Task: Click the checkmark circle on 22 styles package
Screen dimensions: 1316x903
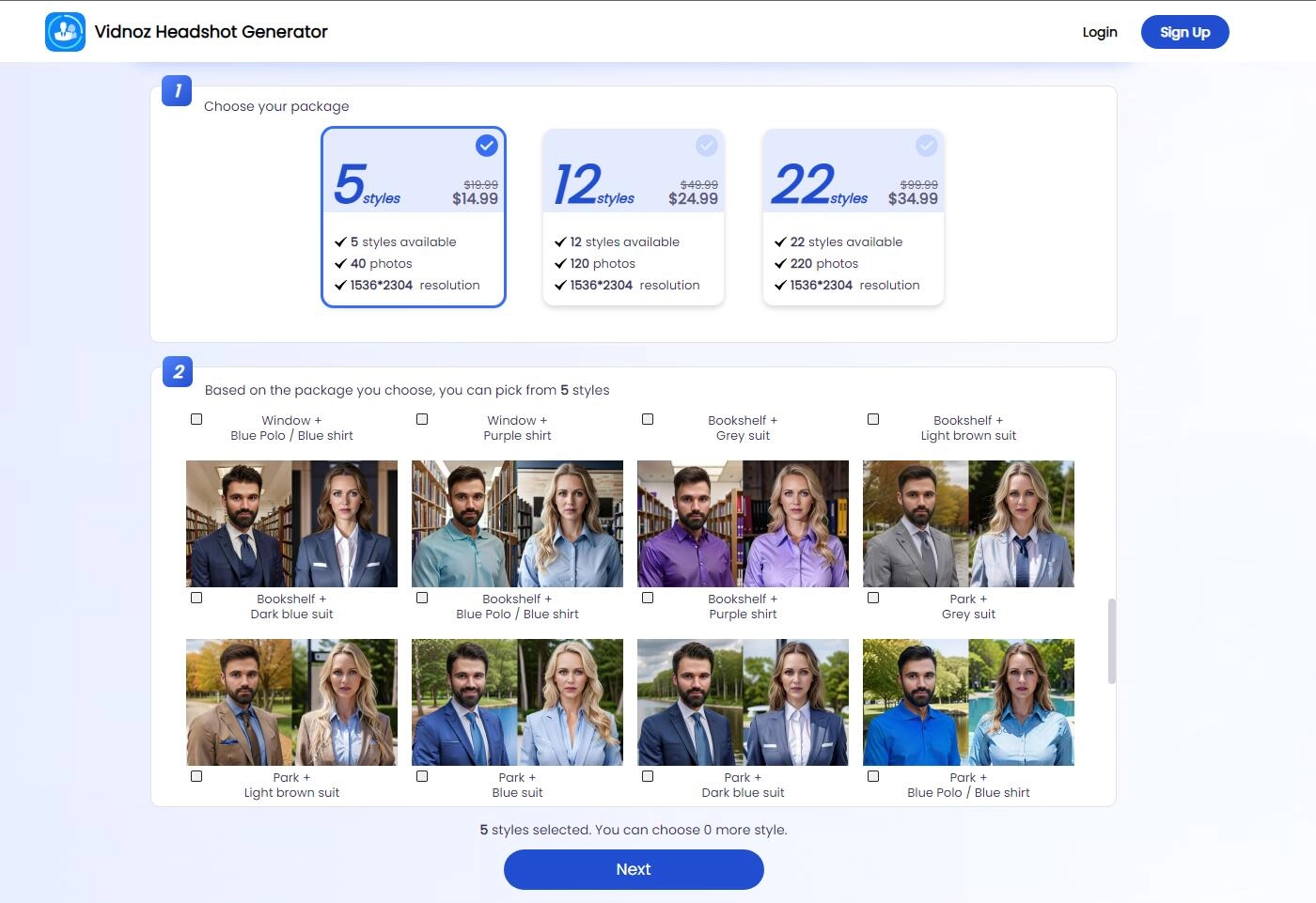Action: pyautogui.click(x=926, y=146)
